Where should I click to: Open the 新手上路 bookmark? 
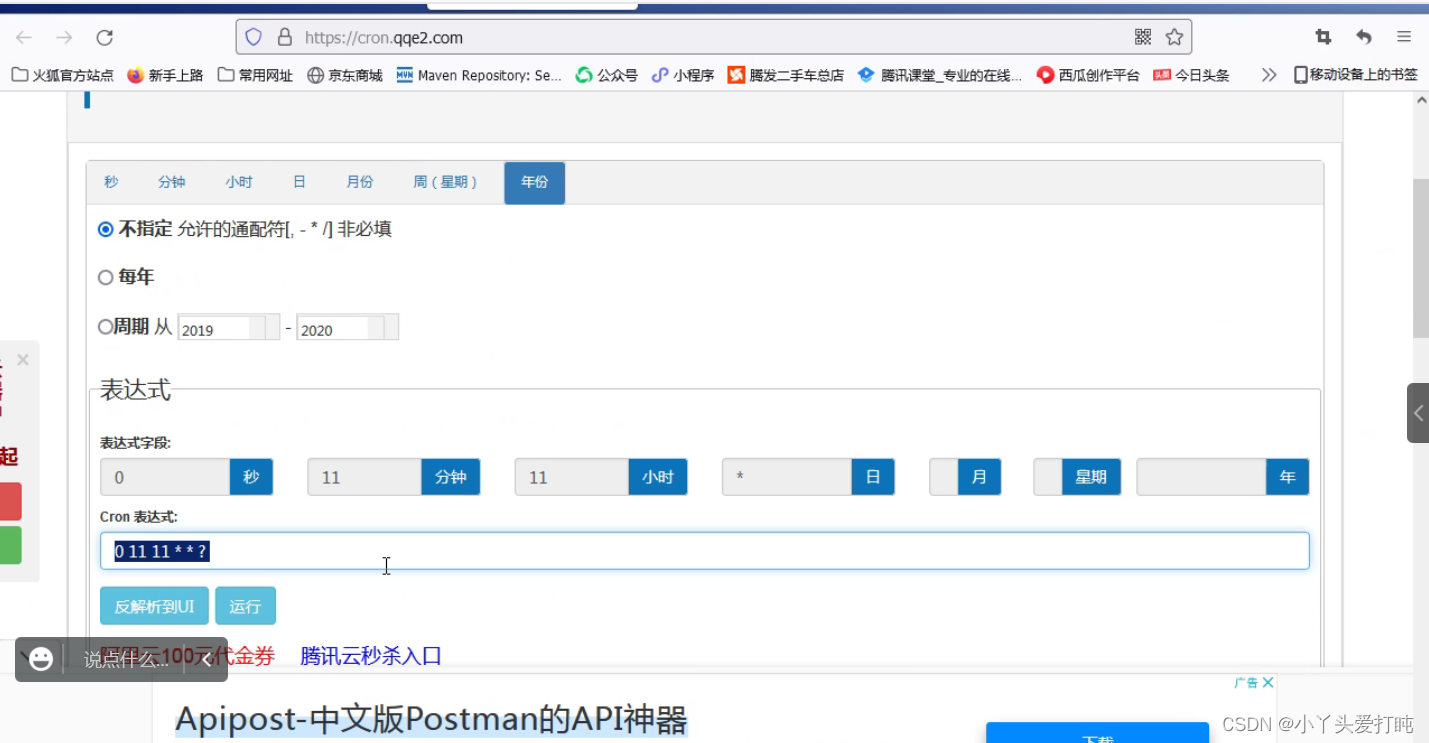[x=165, y=75]
